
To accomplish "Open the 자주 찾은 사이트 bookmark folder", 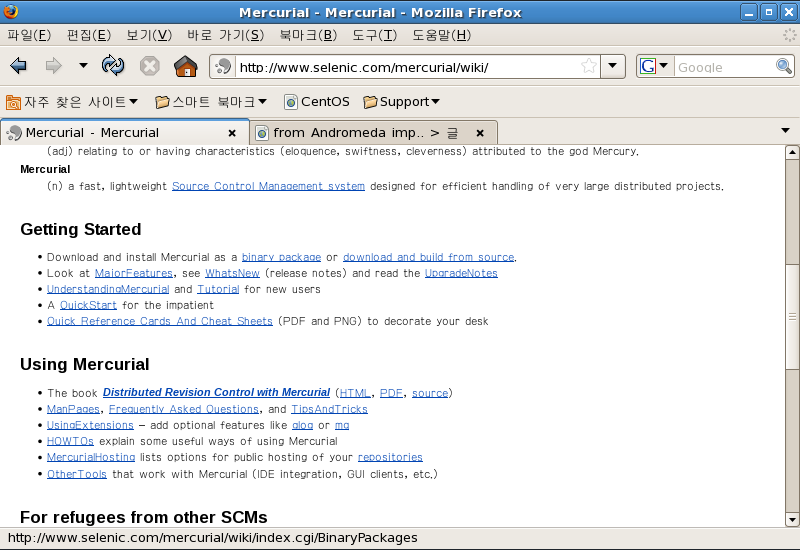I will tap(72, 102).
